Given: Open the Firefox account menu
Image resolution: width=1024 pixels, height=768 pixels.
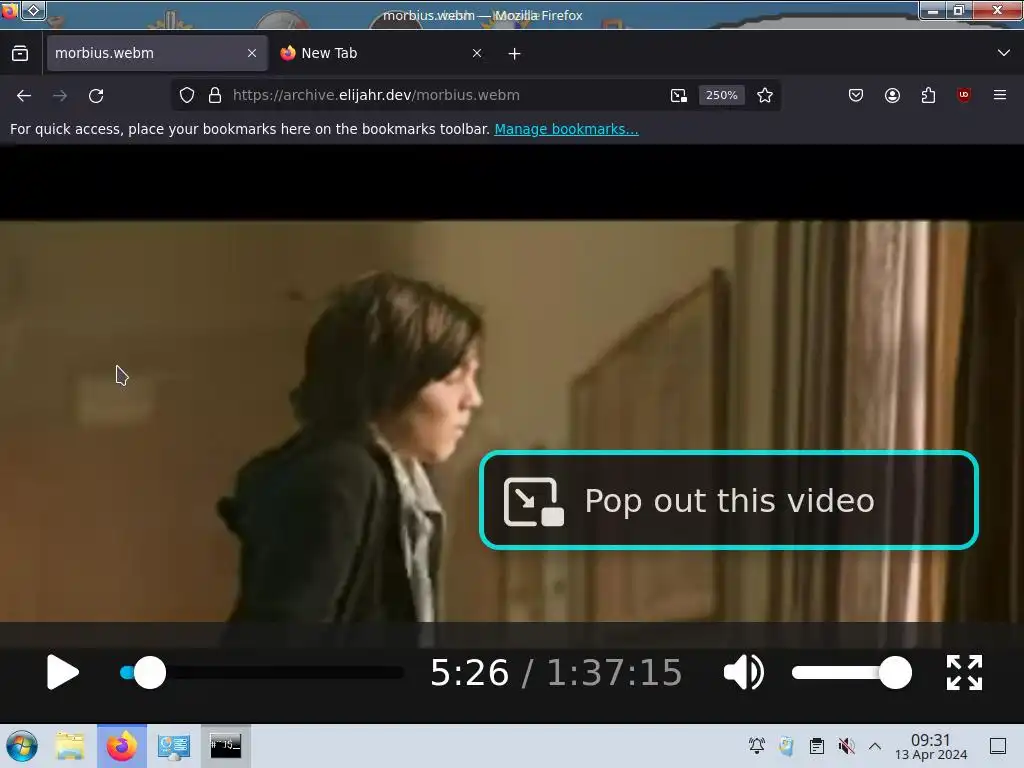Looking at the screenshot, I should tap(892, 95).
